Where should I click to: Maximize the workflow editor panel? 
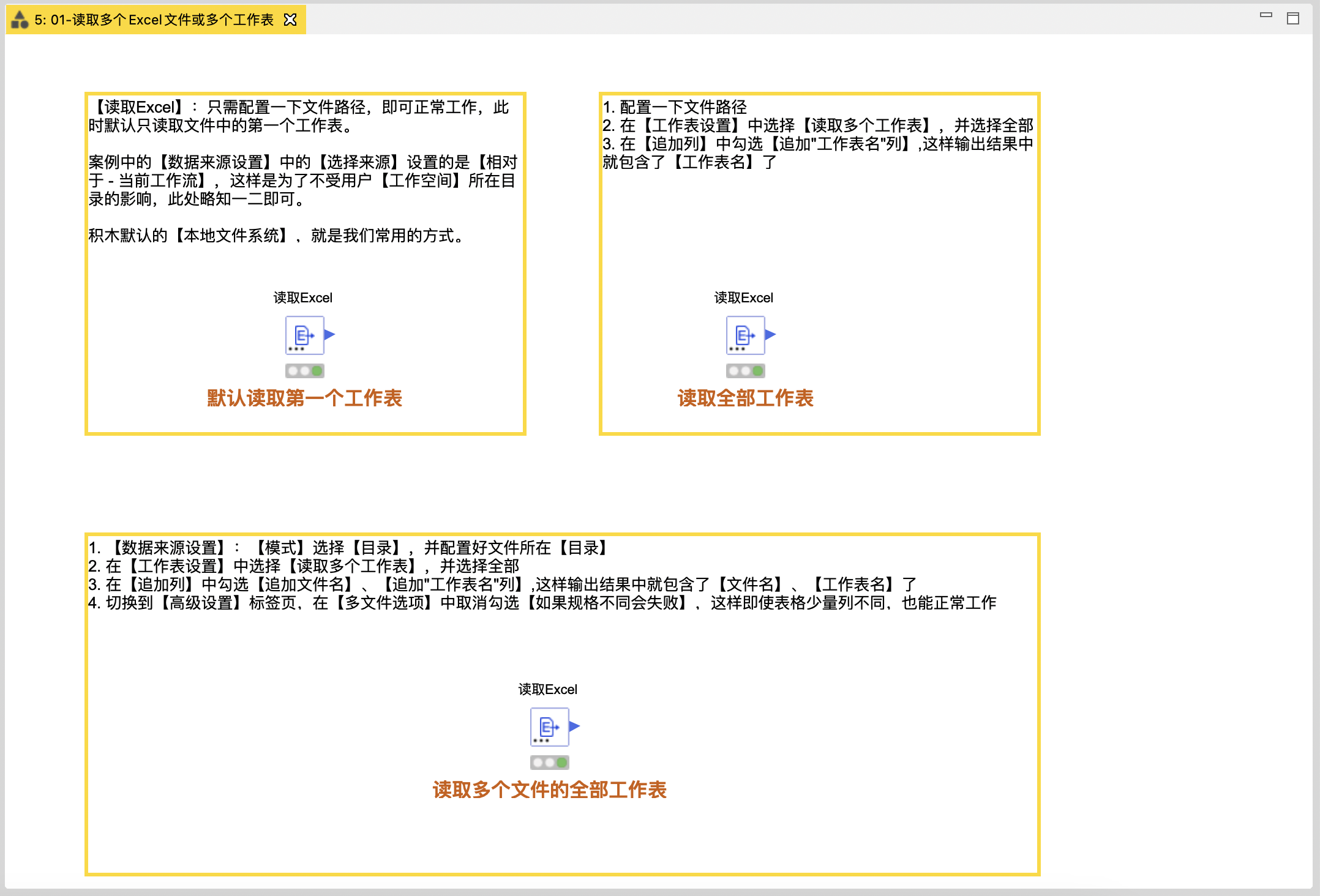click(x=1292, y=18)
